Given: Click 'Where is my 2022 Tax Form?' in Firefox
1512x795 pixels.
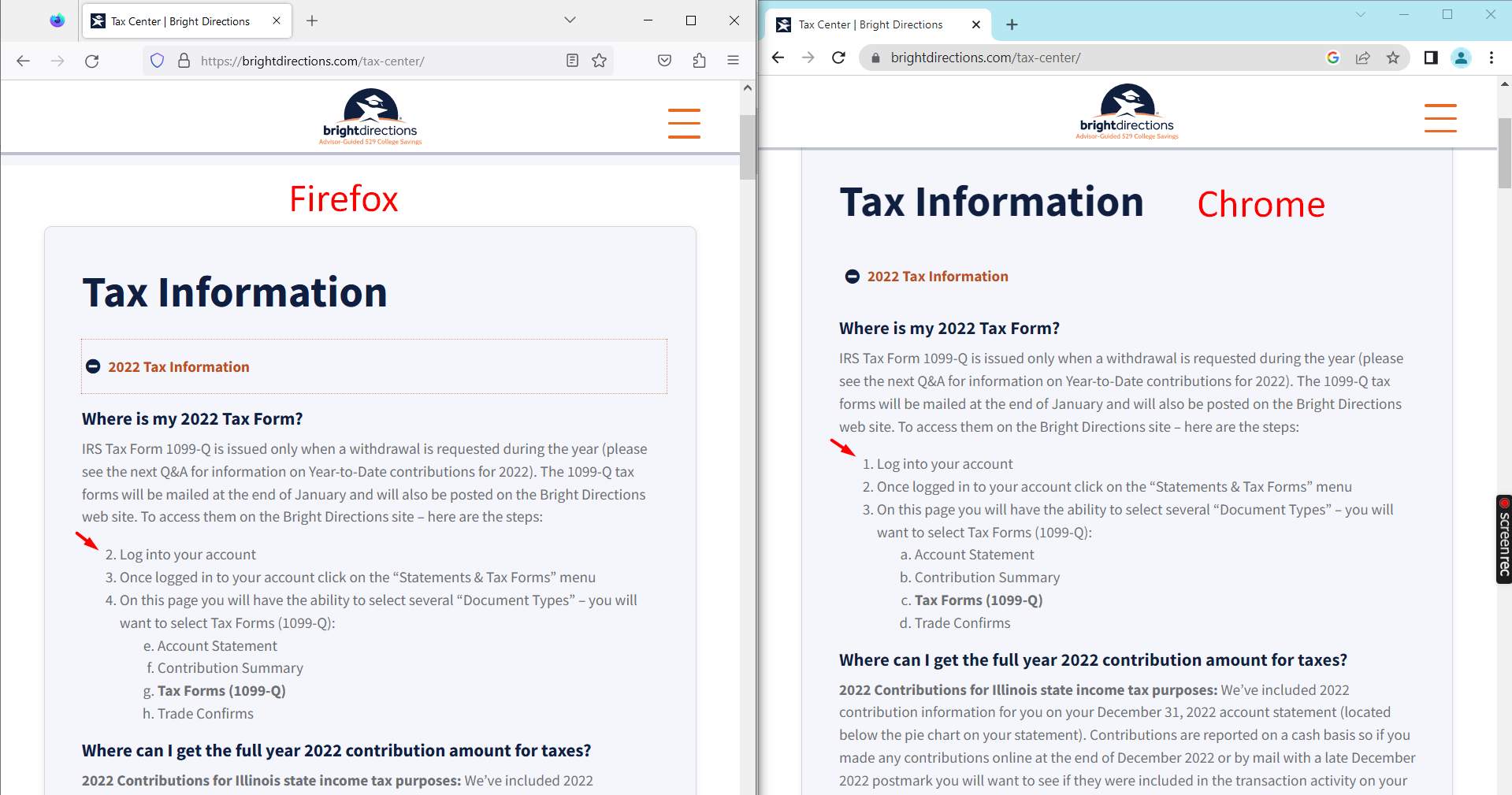Looking at the screenshot, I should (x=192, y=419).
